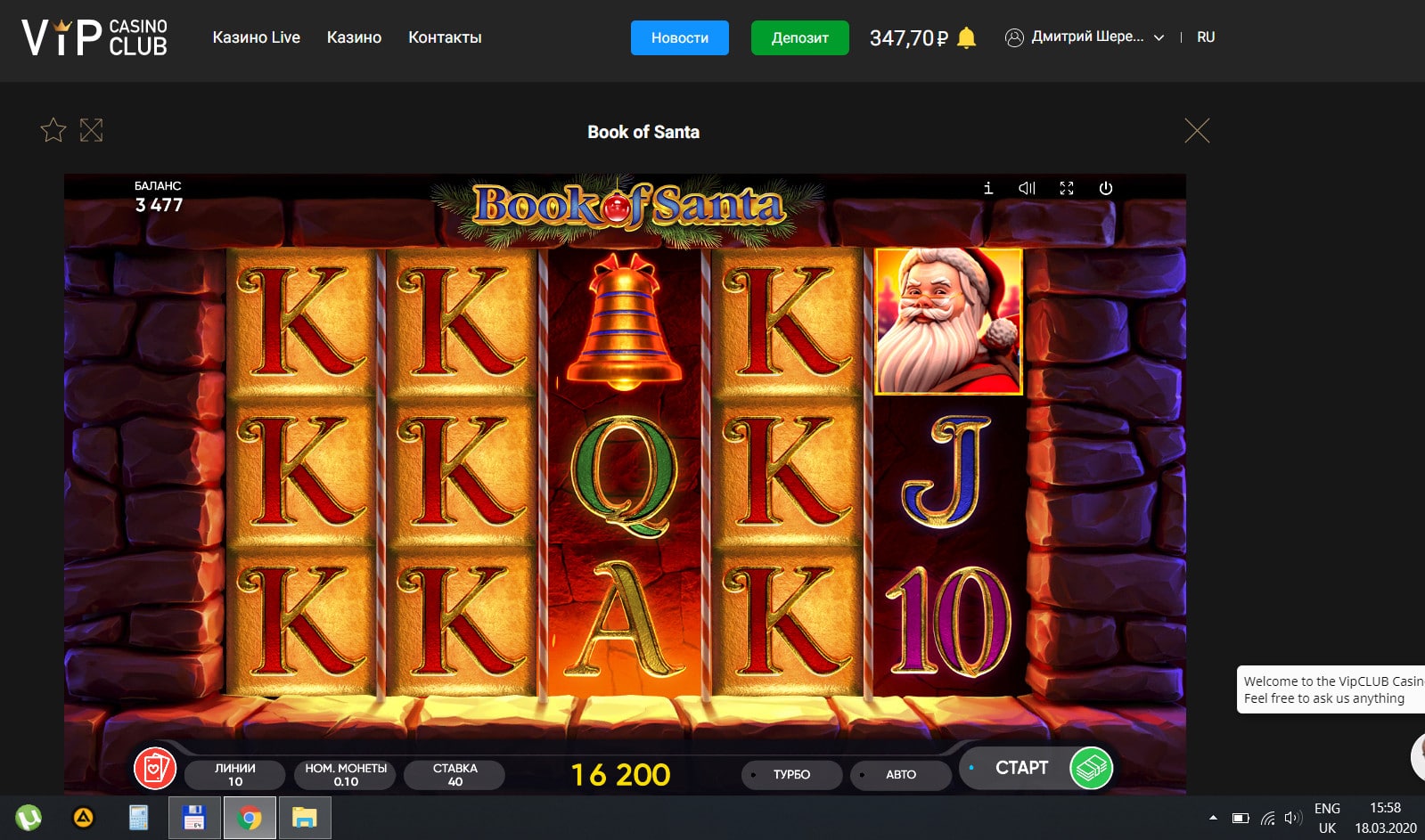Expand game to fullscreen via crossed-arrows icon
This screenshot has height=840, width=1425.
(91, 131)
